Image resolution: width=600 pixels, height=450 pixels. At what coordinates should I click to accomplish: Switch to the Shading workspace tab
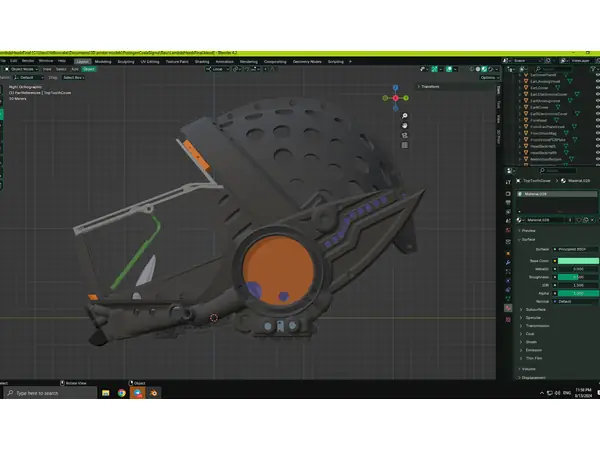pyautogui.click(x=202, y=62)
